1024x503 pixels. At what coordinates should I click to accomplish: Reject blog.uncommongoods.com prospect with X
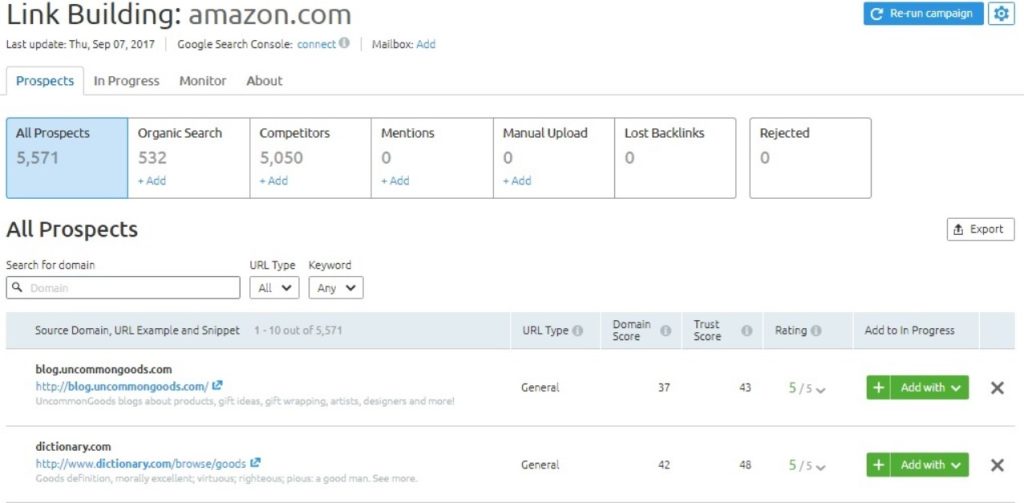997,388
